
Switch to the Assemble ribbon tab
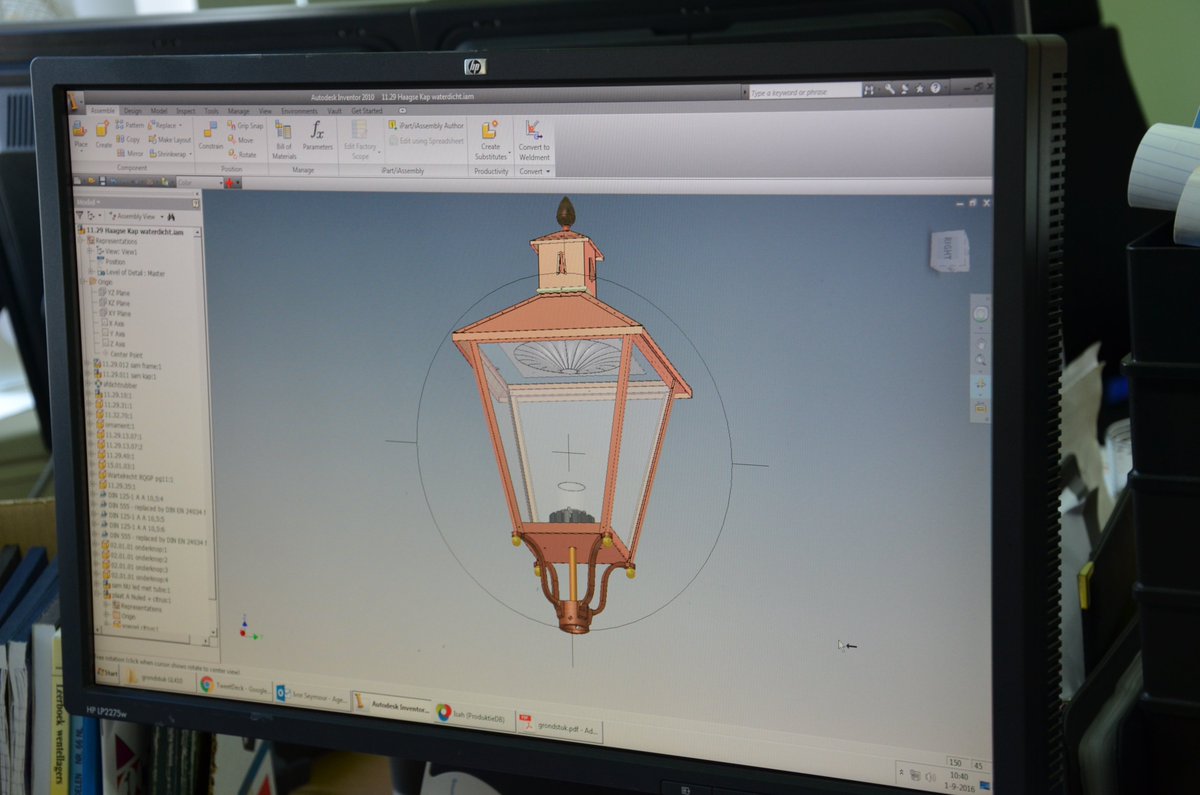tap(103, 110)
